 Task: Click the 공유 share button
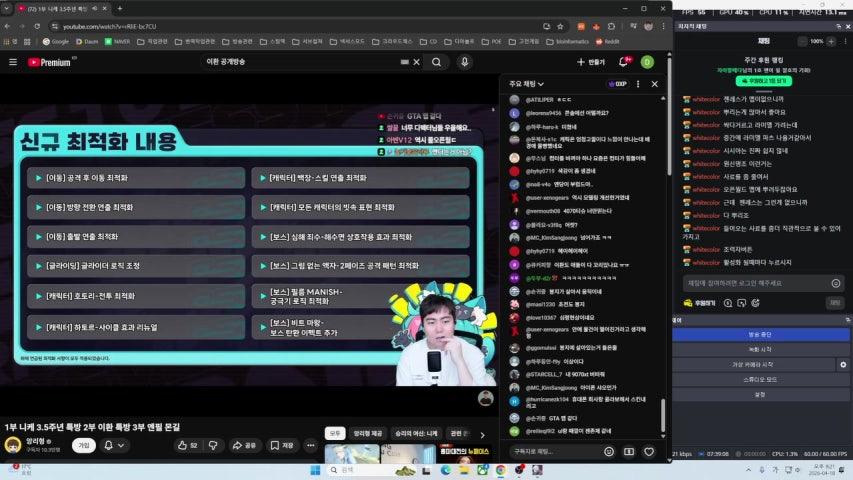click(x=244, y=445)
